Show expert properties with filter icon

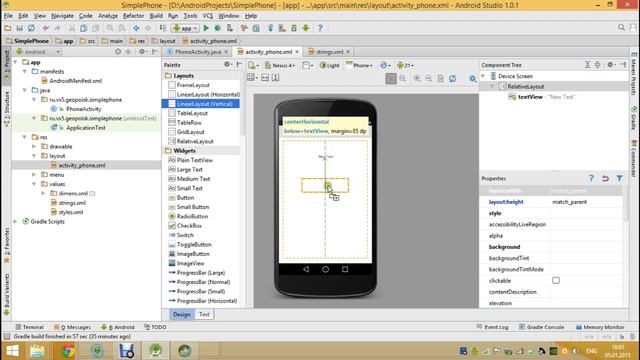(x=620, y=178)
